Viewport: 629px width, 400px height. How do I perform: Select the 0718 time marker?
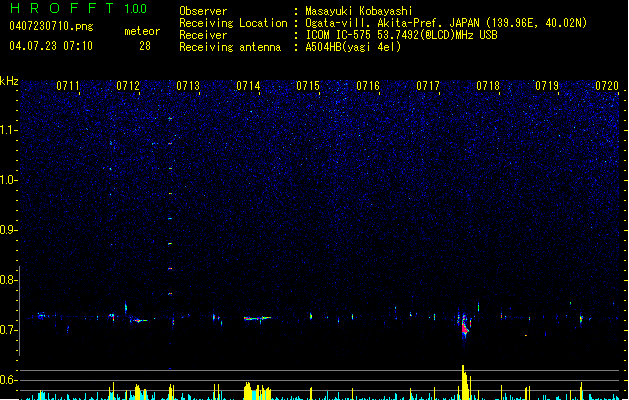488,86
